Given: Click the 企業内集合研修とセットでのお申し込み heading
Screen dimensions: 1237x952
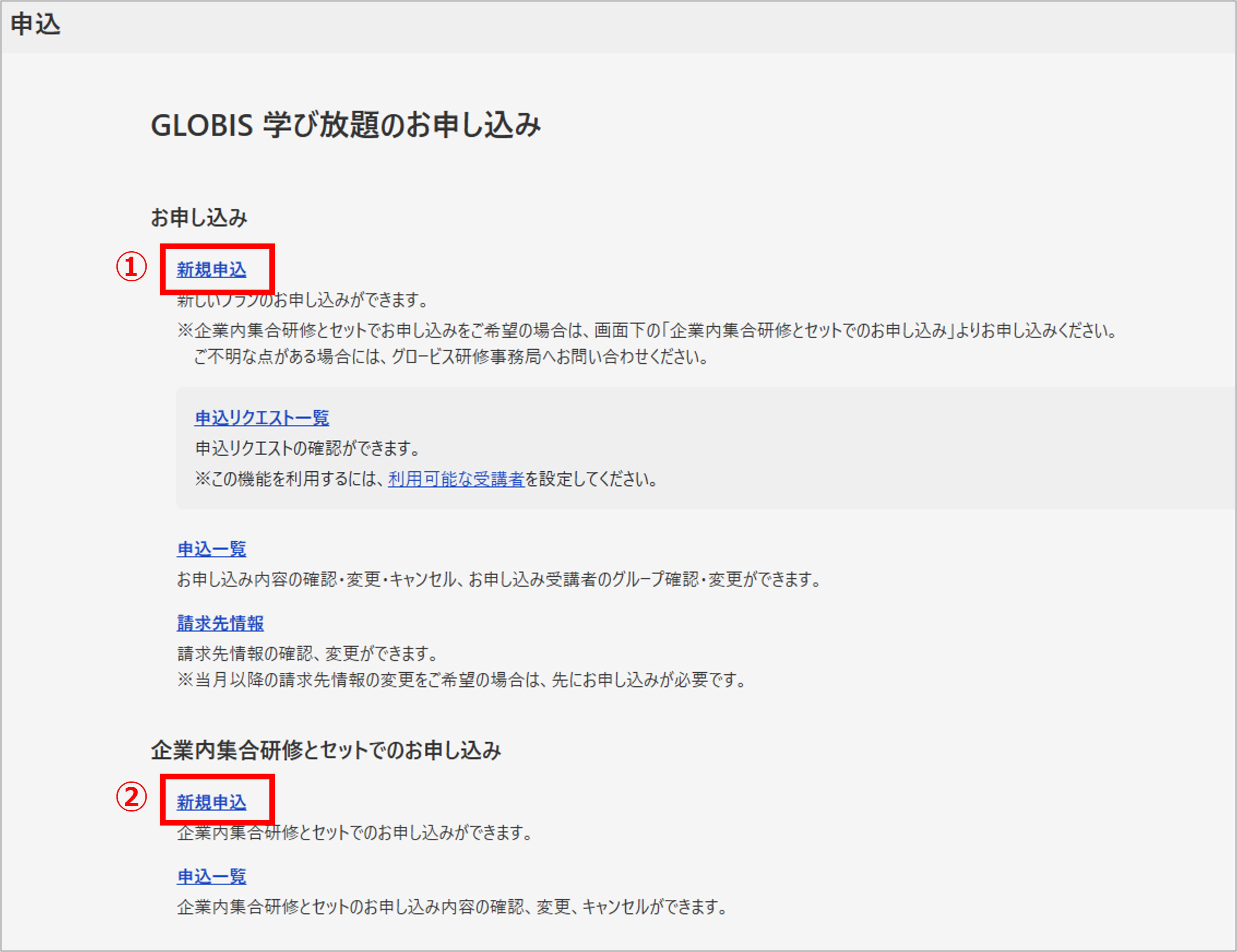Looking at the screenshot, I should 326,751.
